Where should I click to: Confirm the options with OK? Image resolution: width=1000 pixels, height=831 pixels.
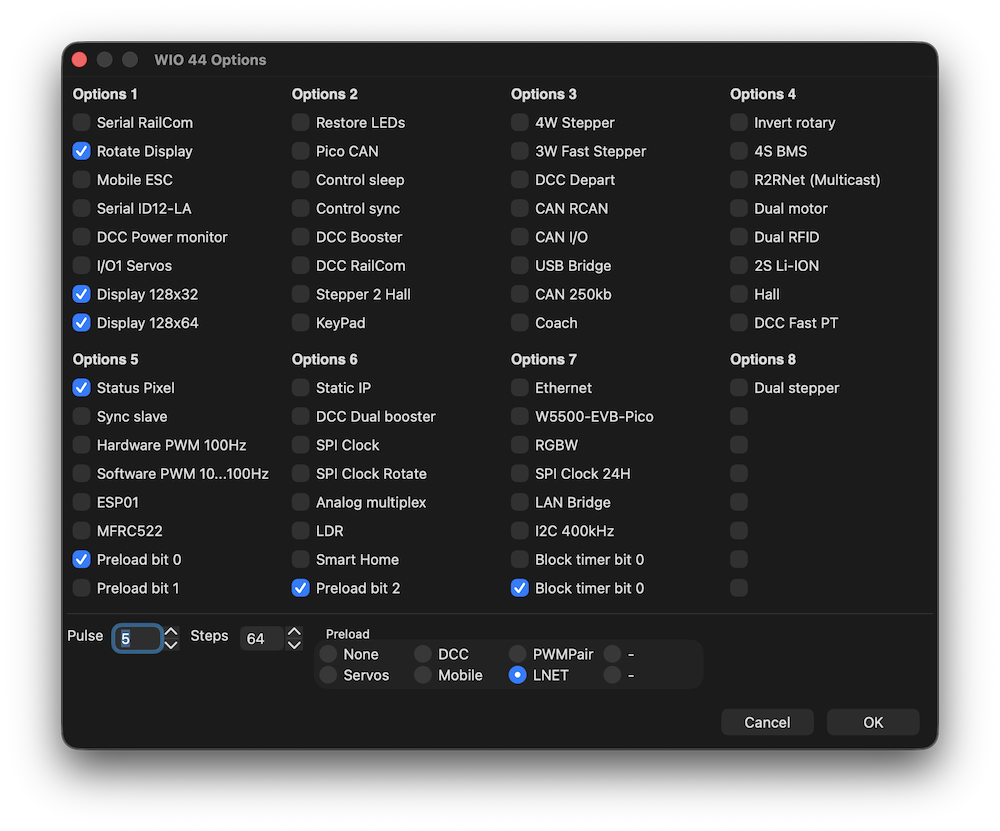coord(873,722)
